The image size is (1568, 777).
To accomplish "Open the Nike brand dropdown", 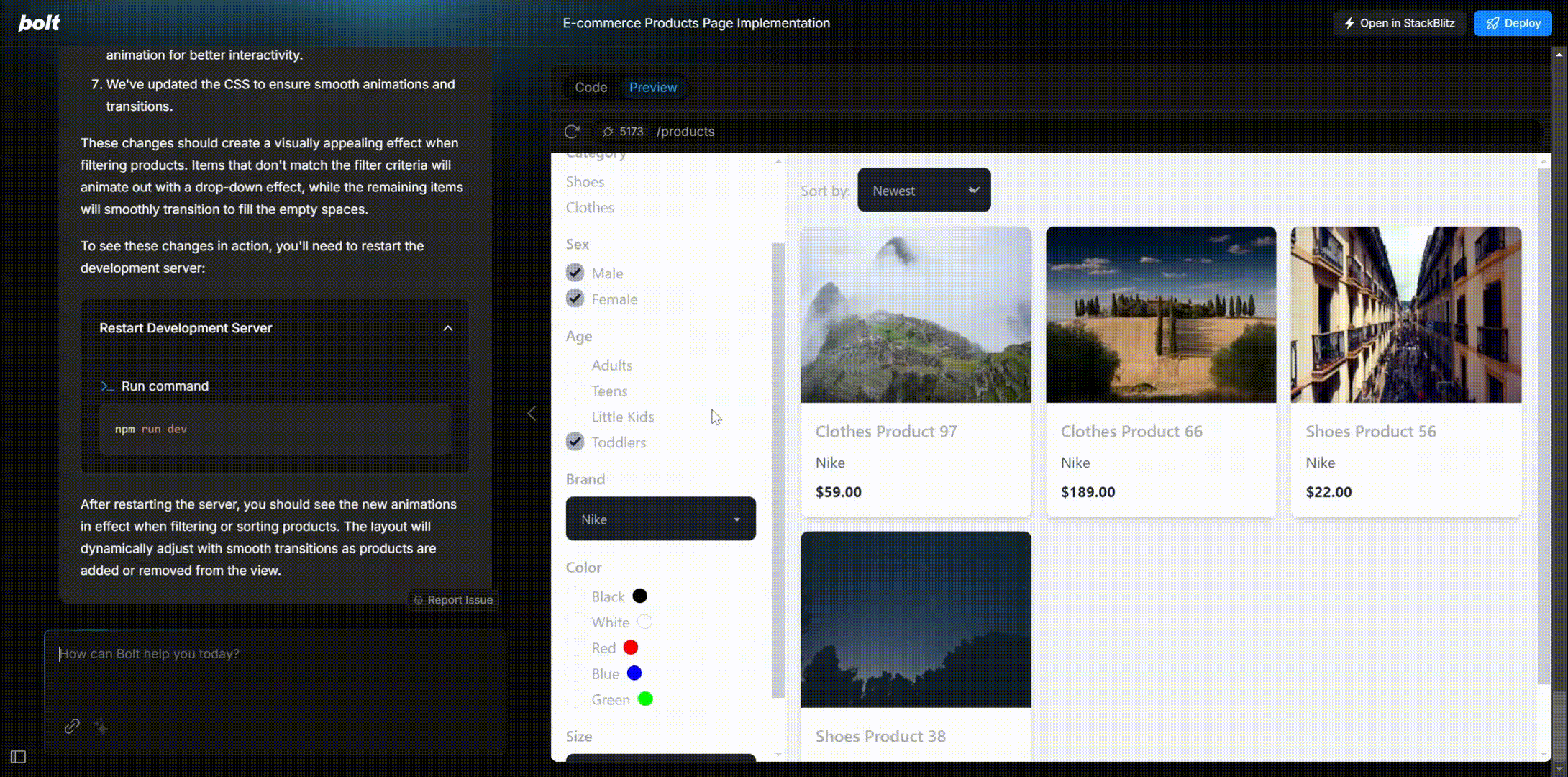I will click(x=660, y=519).
